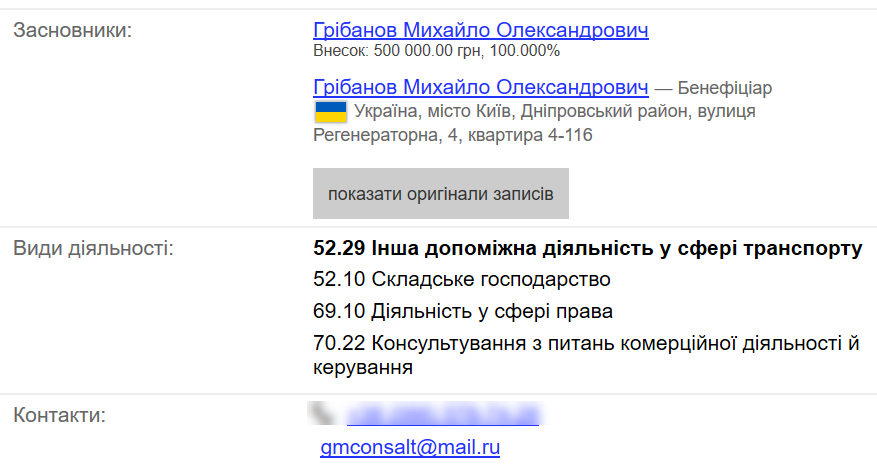Click the phone icon beside blurred number
This screenshot has width=877, height=467.
(x=322, y=412)
